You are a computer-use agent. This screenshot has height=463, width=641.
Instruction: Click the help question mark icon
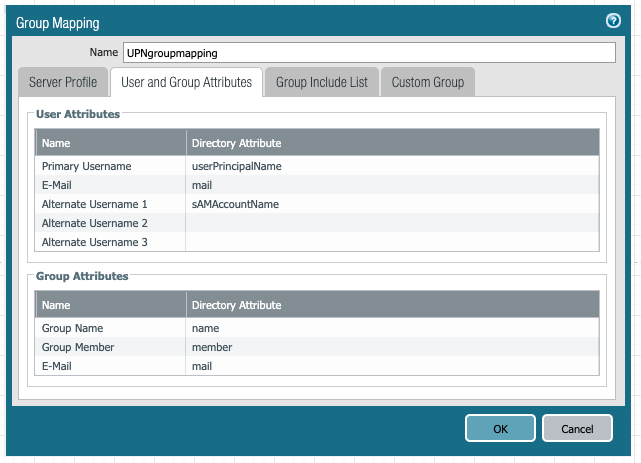coord(613,20)
